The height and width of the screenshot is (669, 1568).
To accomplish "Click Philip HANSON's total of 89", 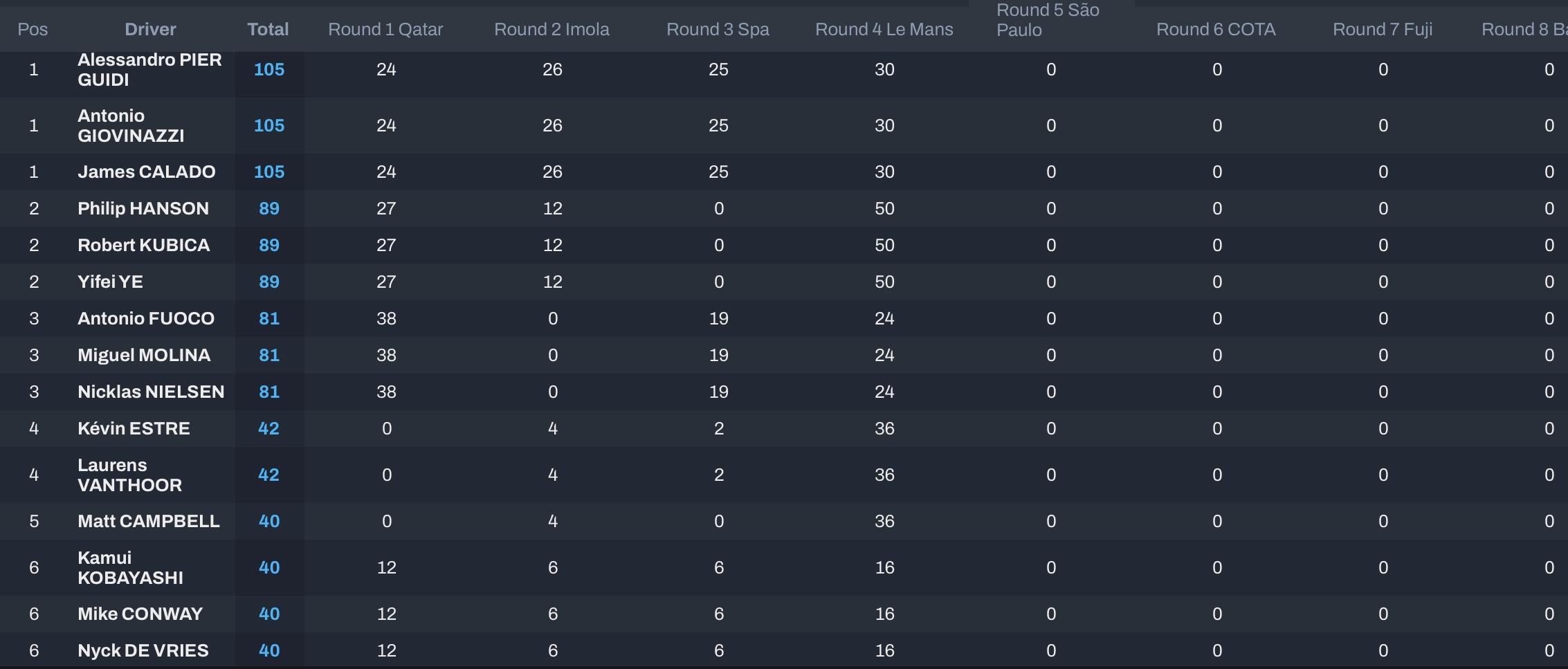I will 269,208.
